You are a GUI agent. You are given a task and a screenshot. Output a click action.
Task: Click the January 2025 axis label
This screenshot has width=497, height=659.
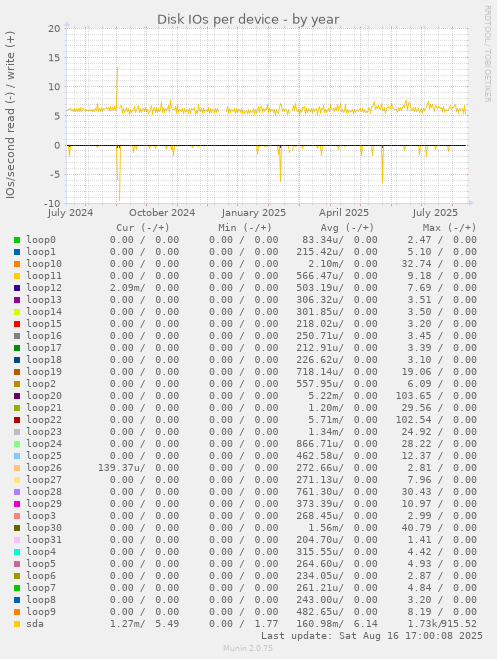[x=254, y=213]
